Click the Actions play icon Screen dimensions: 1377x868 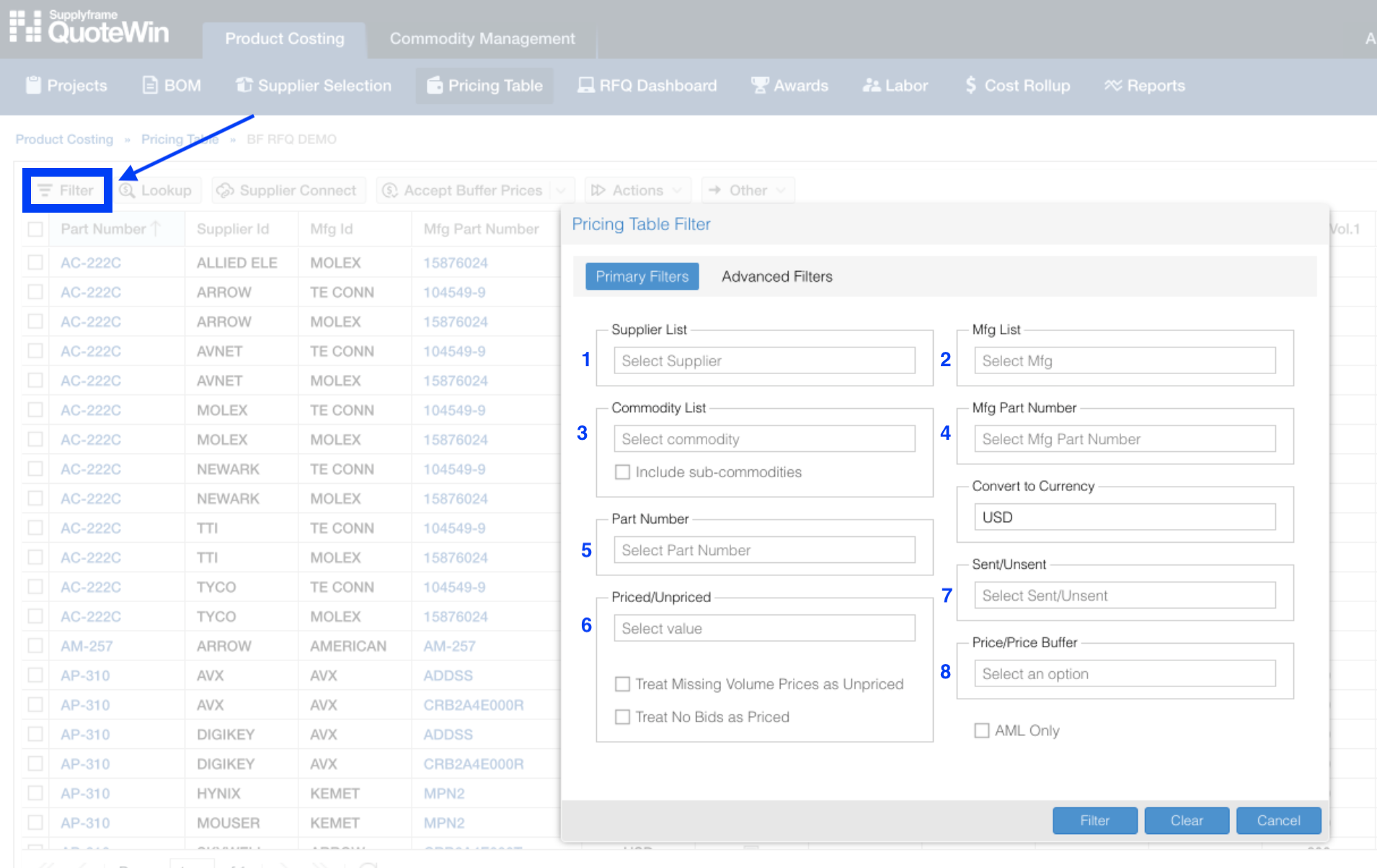598,190
